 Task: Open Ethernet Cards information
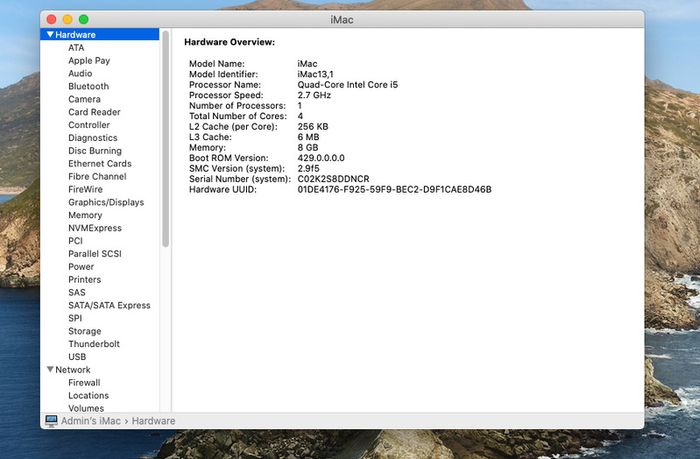(x=100, y=163)
